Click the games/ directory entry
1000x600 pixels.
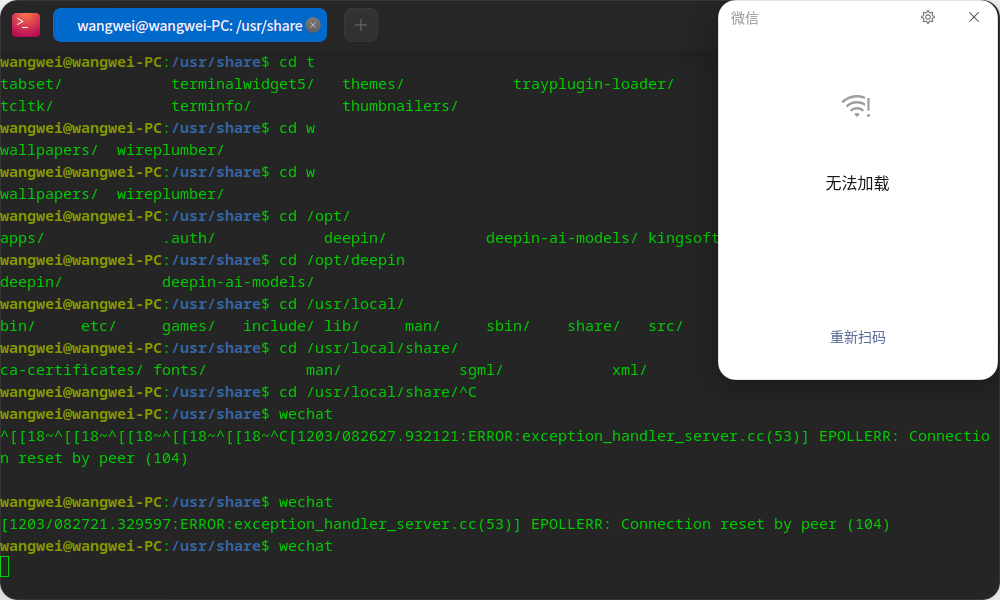tap(189, 326)
